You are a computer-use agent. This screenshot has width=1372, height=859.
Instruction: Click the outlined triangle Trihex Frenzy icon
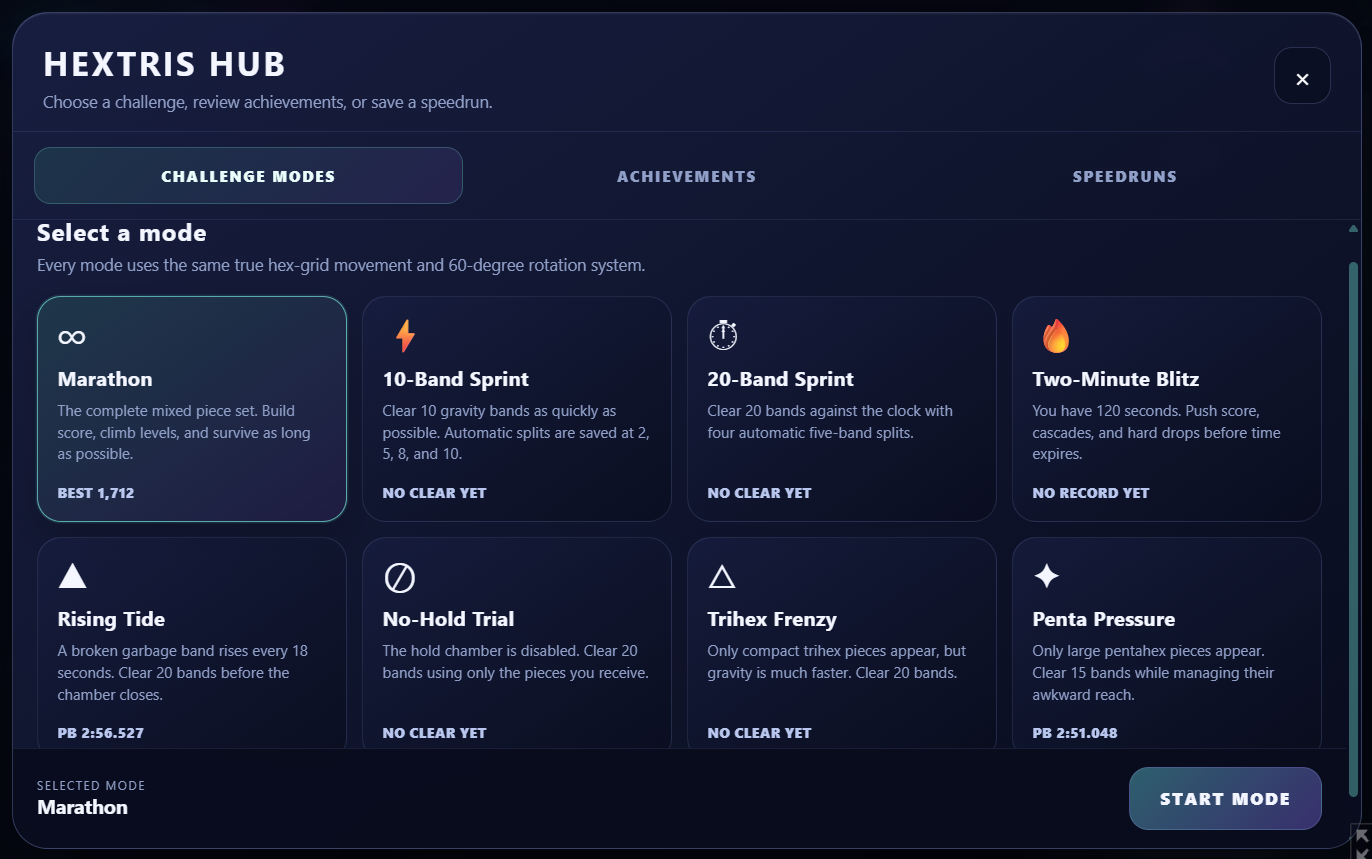coord(722,576)
